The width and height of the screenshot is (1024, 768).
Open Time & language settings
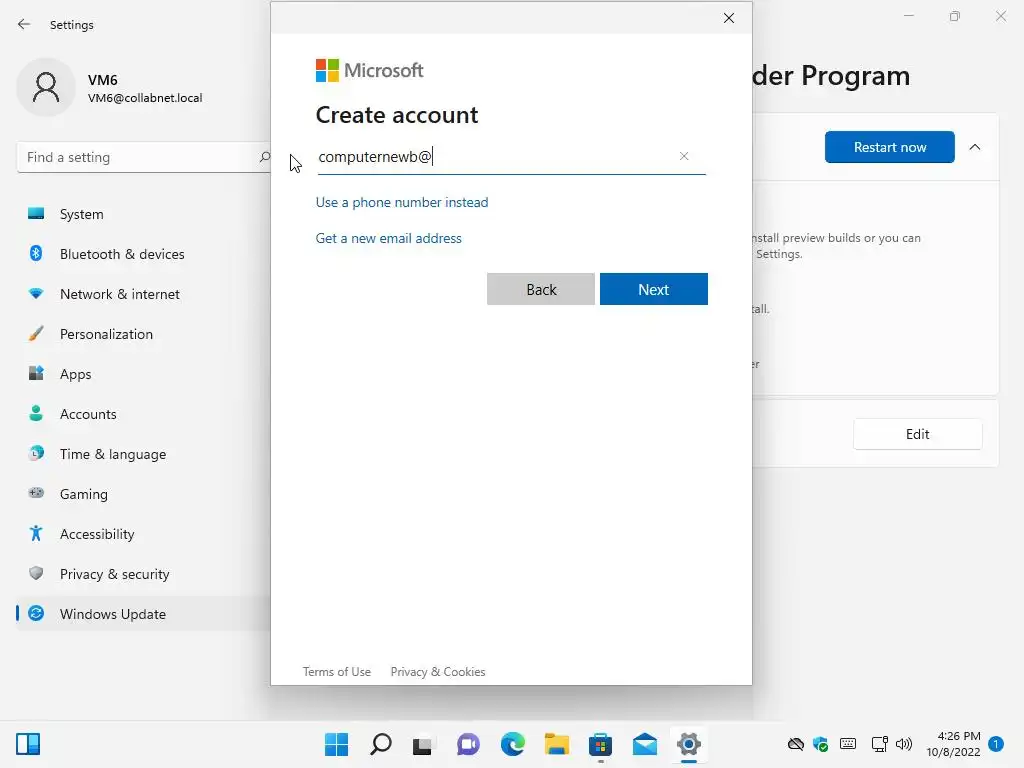click(144, 454)
